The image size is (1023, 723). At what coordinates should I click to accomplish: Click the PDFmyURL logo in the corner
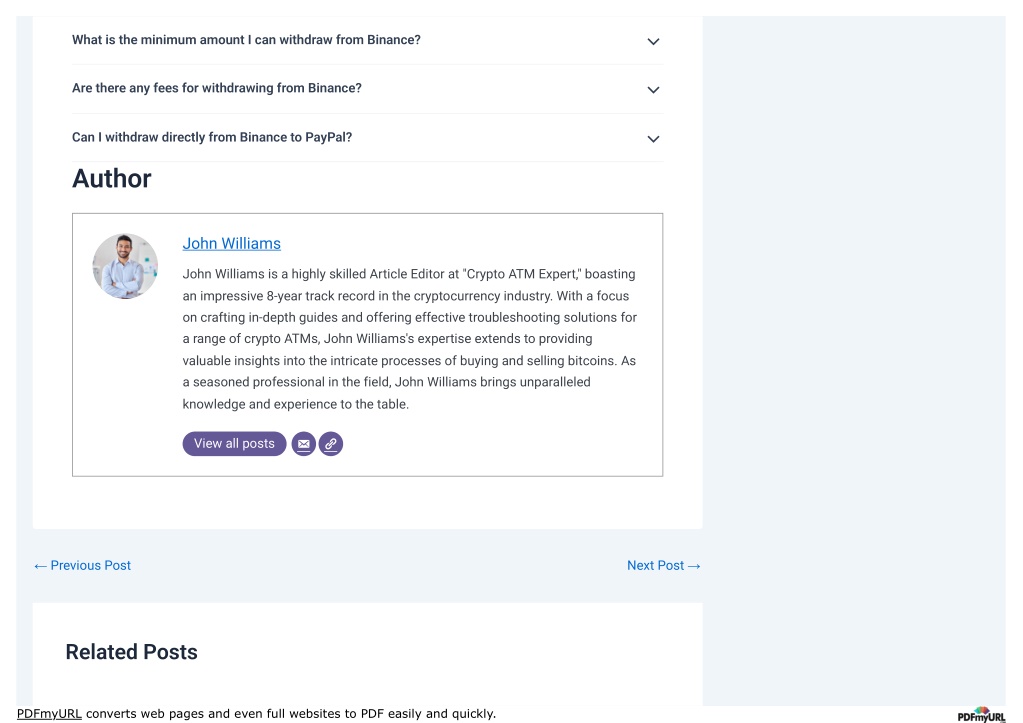point(981,715)
